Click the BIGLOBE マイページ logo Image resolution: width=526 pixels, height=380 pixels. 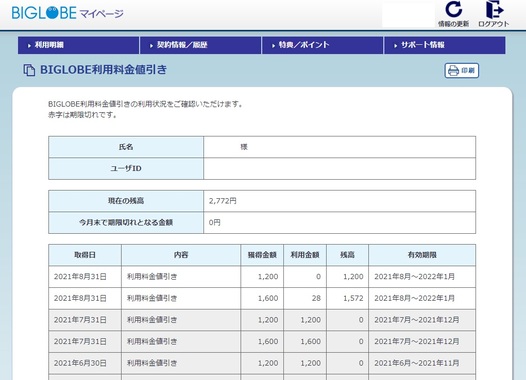point(67,13)
